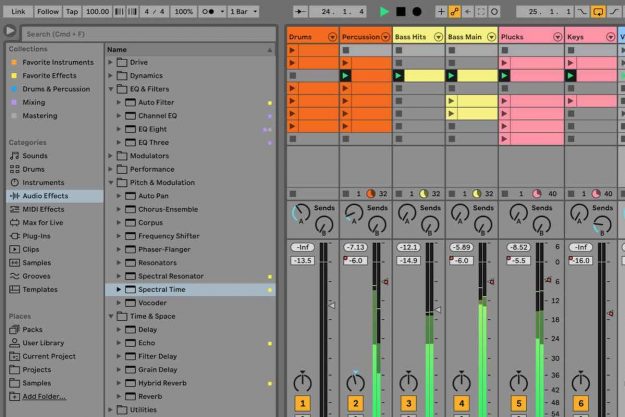The image size is (625, 417).
Task: Click Add Folder... link
Action: 44,396
